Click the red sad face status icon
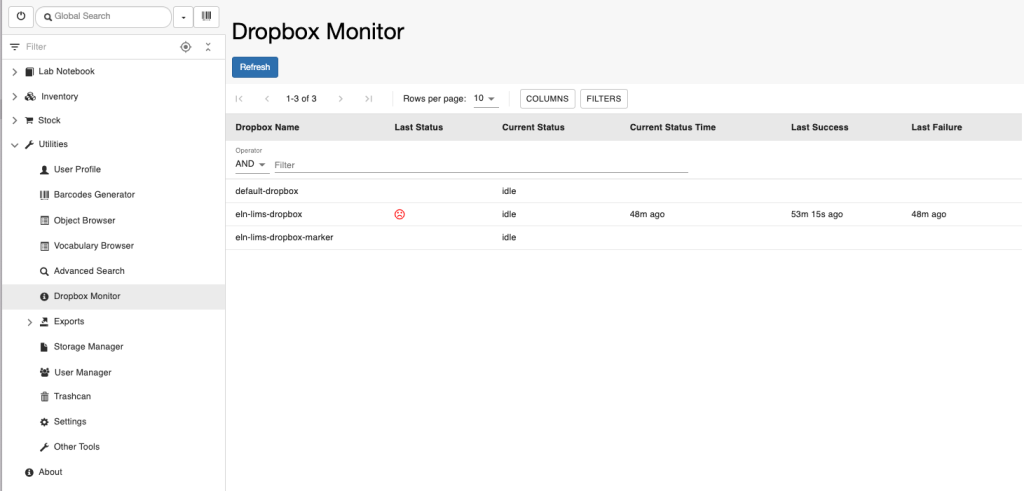 pos(400,214)
